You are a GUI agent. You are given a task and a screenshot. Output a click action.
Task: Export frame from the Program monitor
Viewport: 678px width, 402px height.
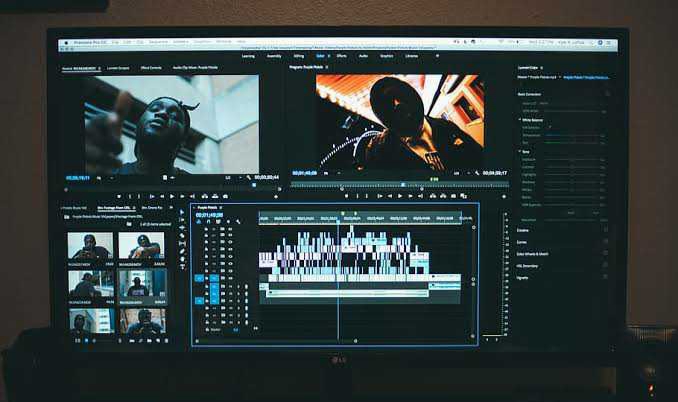[454, 196]
